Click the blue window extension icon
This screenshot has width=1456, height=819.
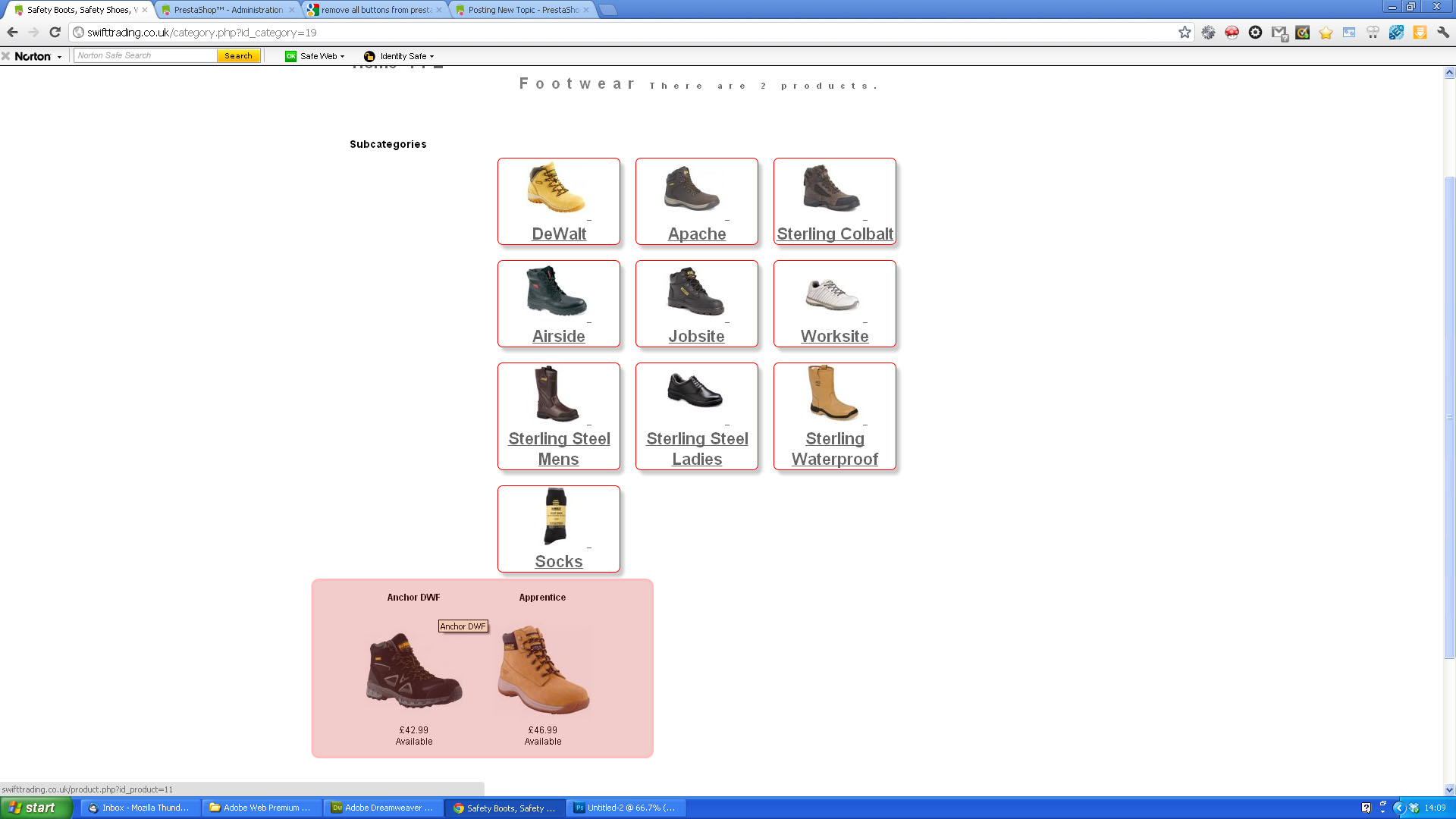(x=1349, y=33)
